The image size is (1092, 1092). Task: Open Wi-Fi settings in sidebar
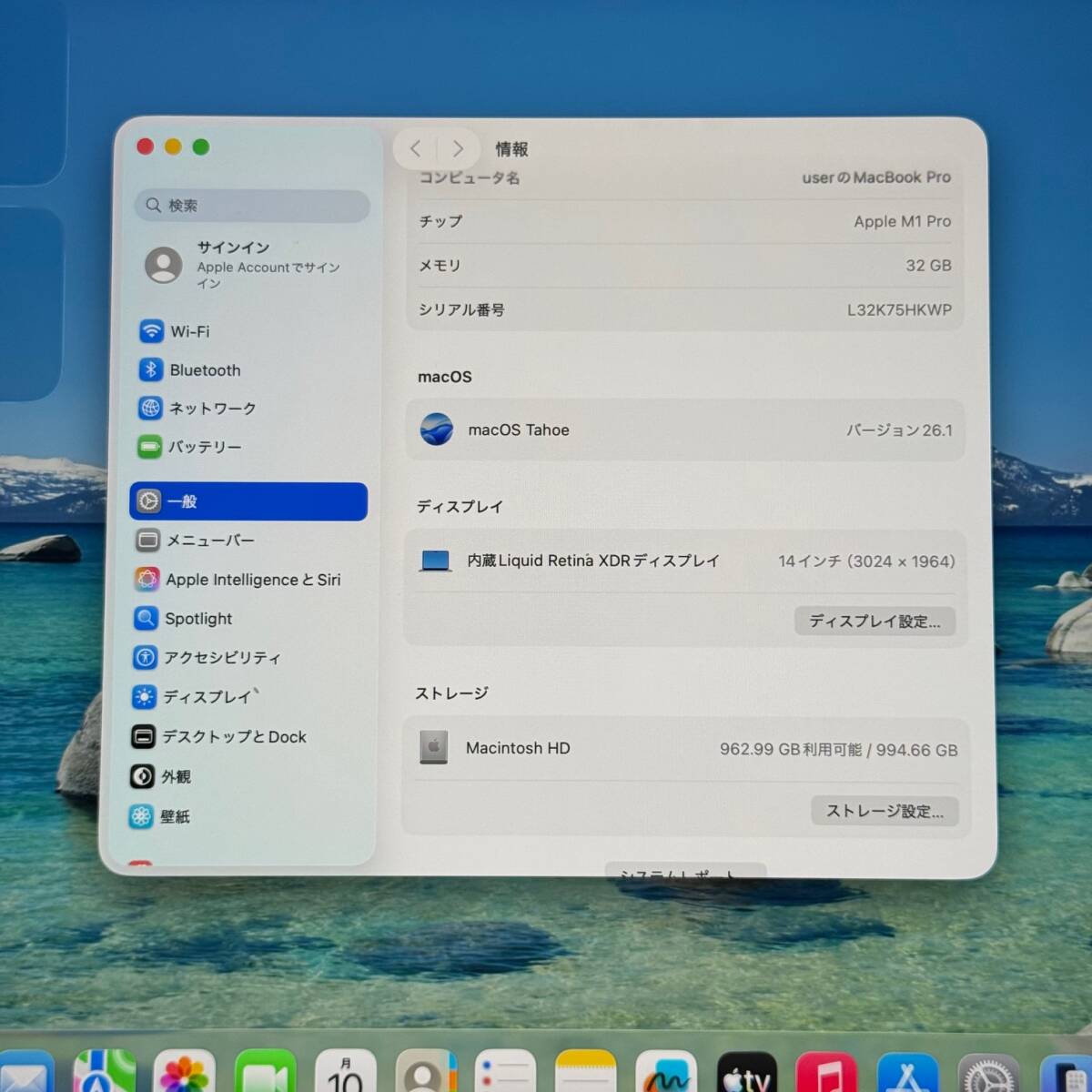(189, 331)
